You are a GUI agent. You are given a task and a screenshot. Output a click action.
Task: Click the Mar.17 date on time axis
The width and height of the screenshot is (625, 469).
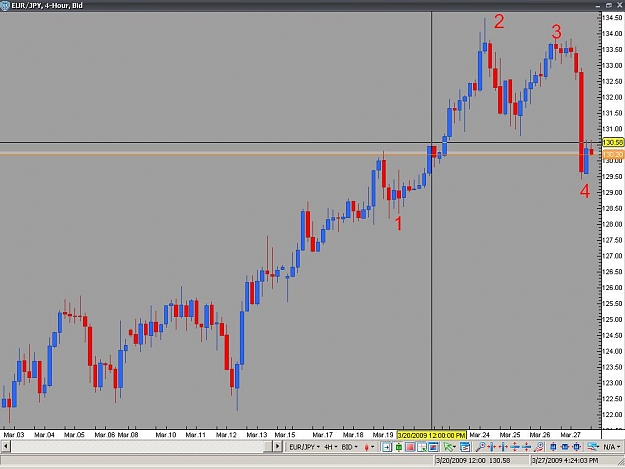coord(322,435)
